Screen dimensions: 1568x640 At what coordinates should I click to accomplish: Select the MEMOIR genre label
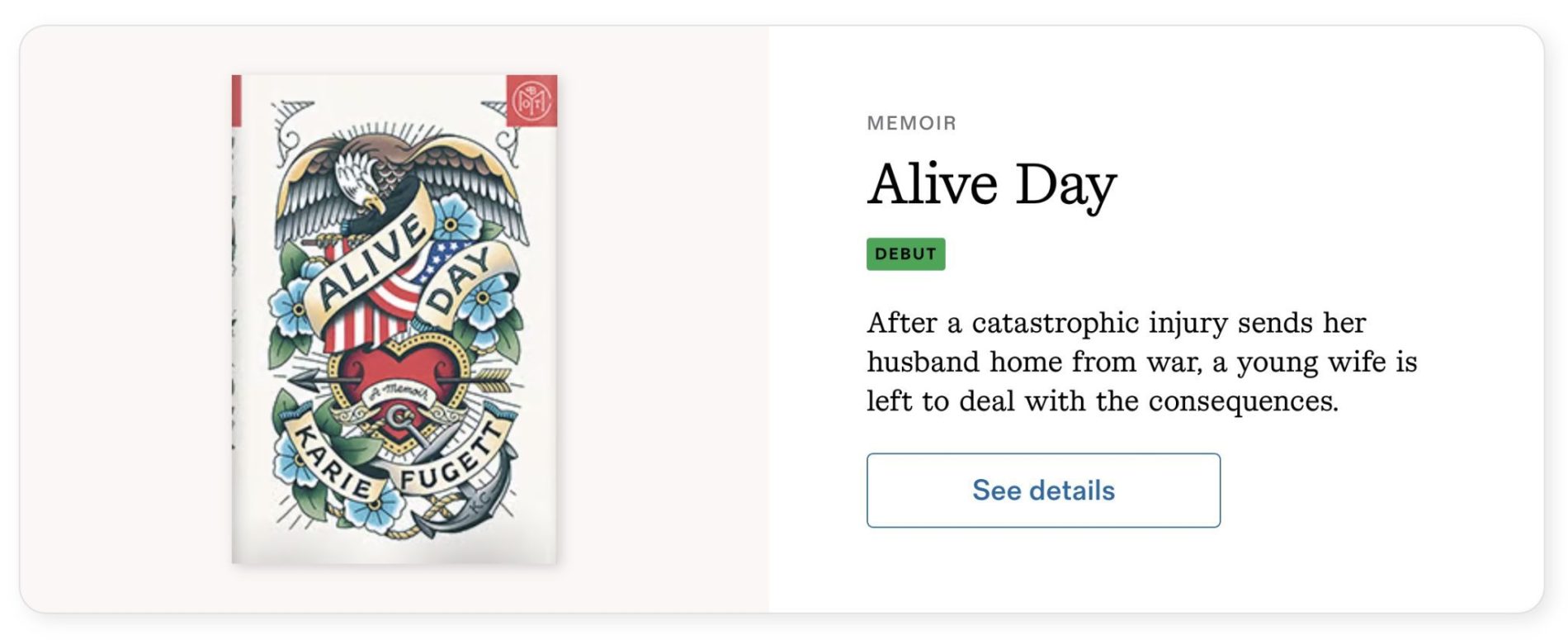[911, 123]
